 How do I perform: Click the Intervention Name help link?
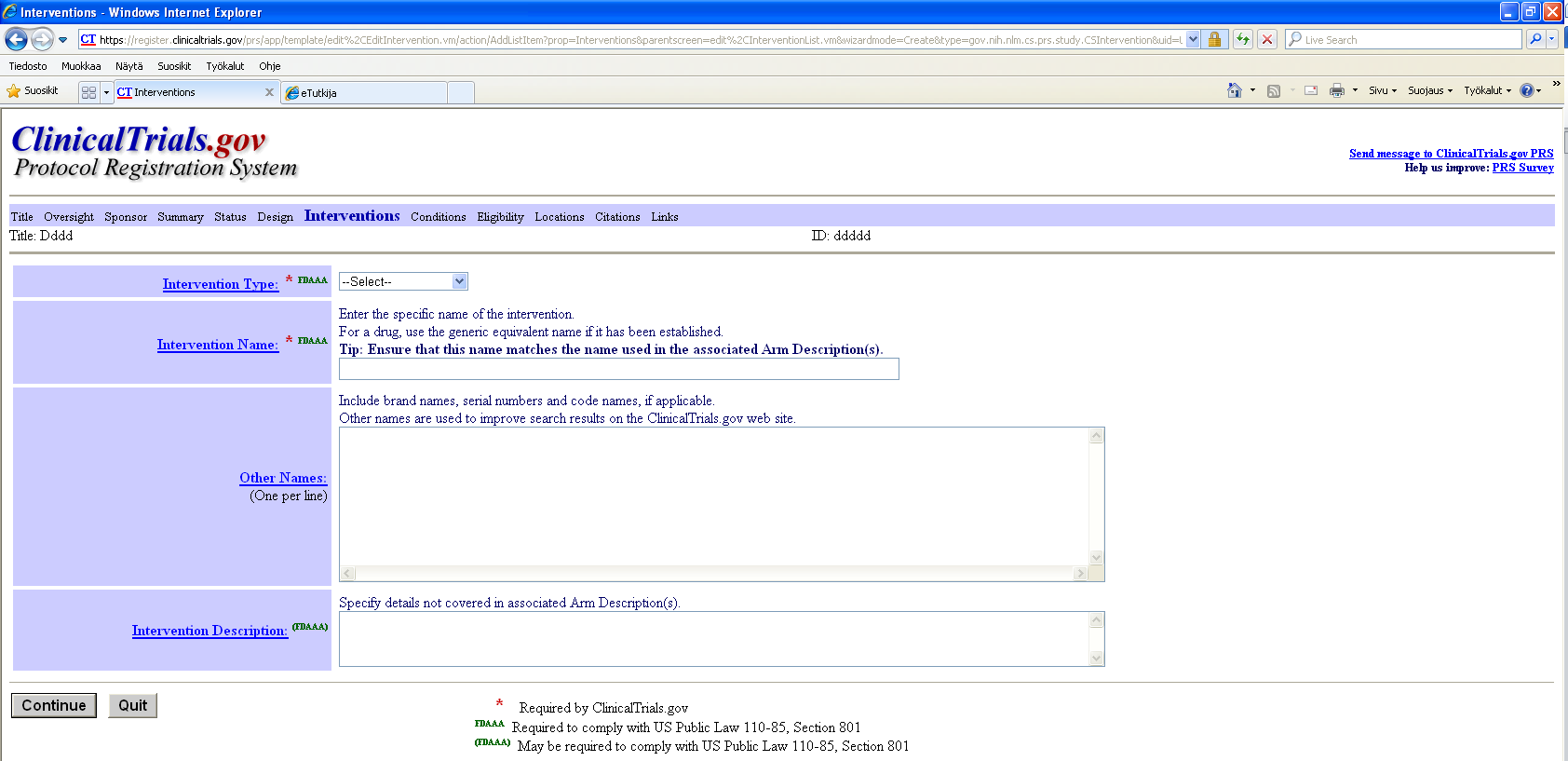[x=218, y=345]
